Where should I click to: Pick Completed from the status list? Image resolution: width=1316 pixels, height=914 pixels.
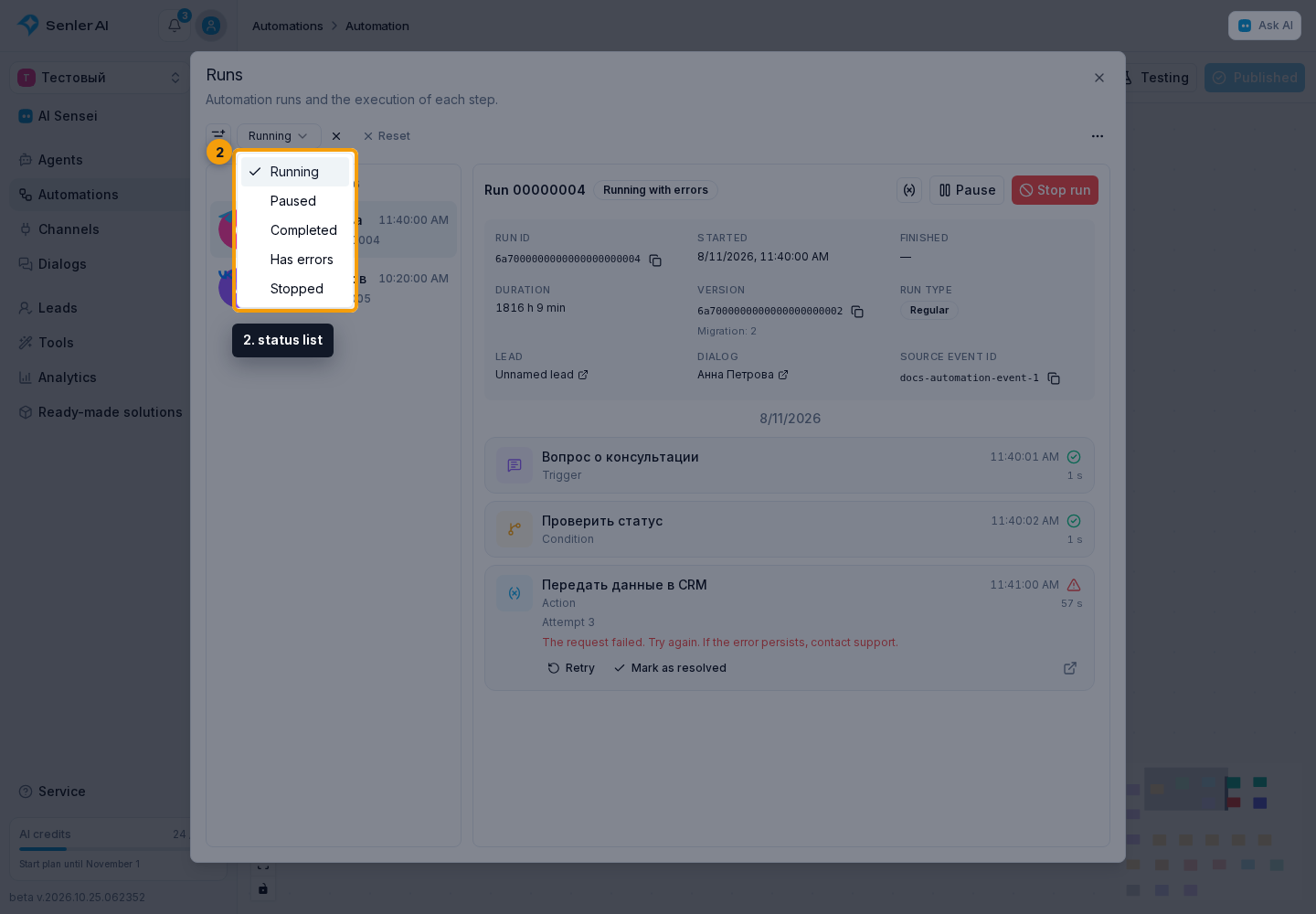pos(295,230)
